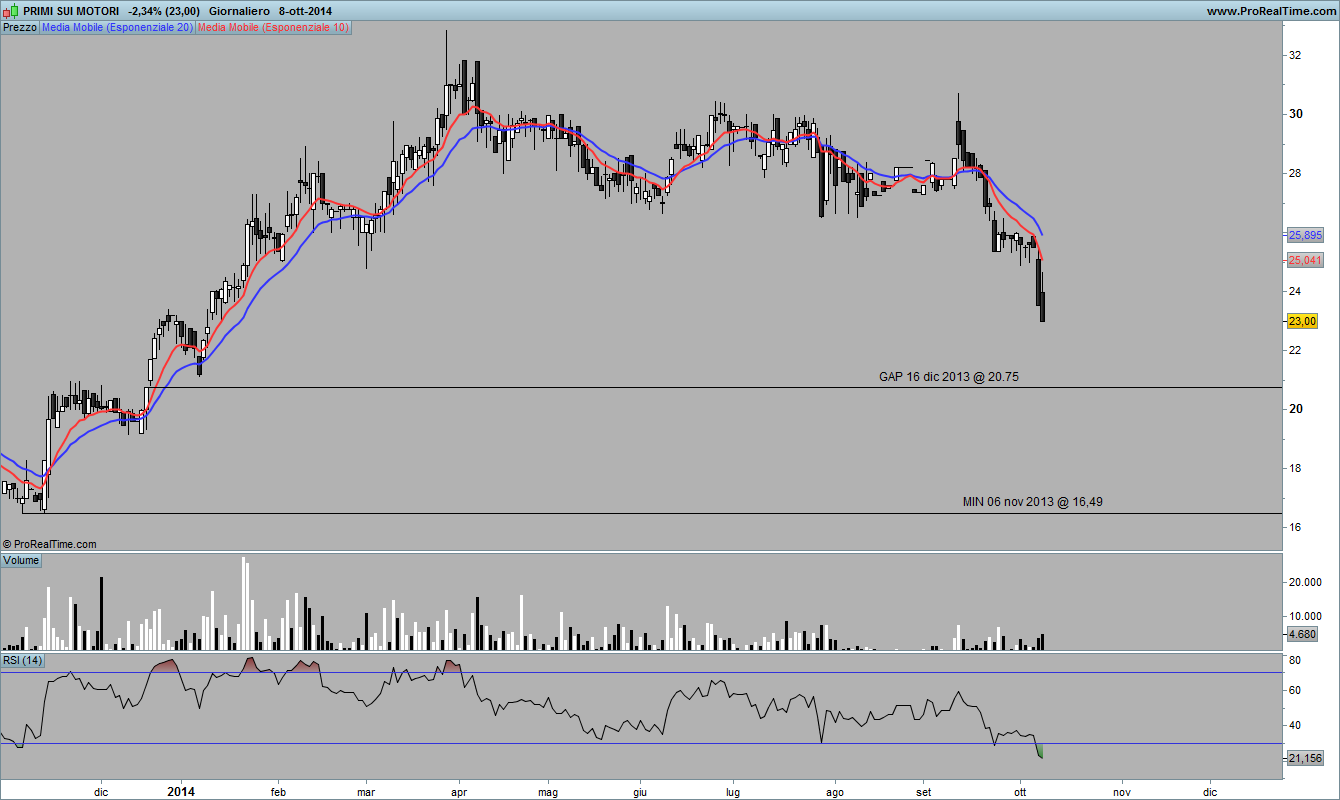Image resolution: width=1340 pixels, height=800 pixels.
Task: Click the 32 level on price axis
Action: coord(1294,55)
